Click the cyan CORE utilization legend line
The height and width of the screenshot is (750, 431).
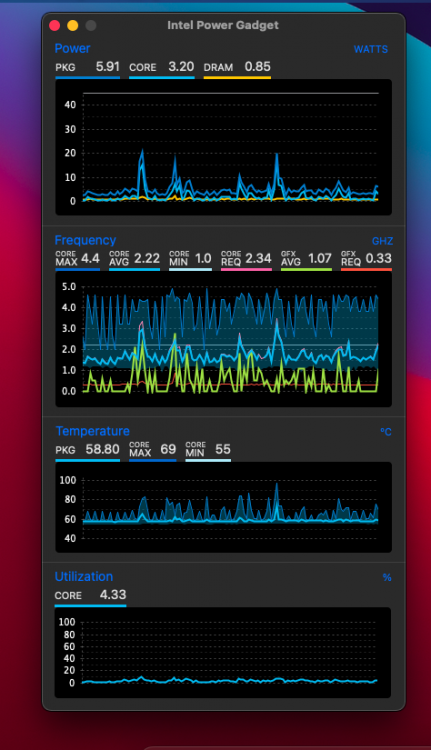90,606
